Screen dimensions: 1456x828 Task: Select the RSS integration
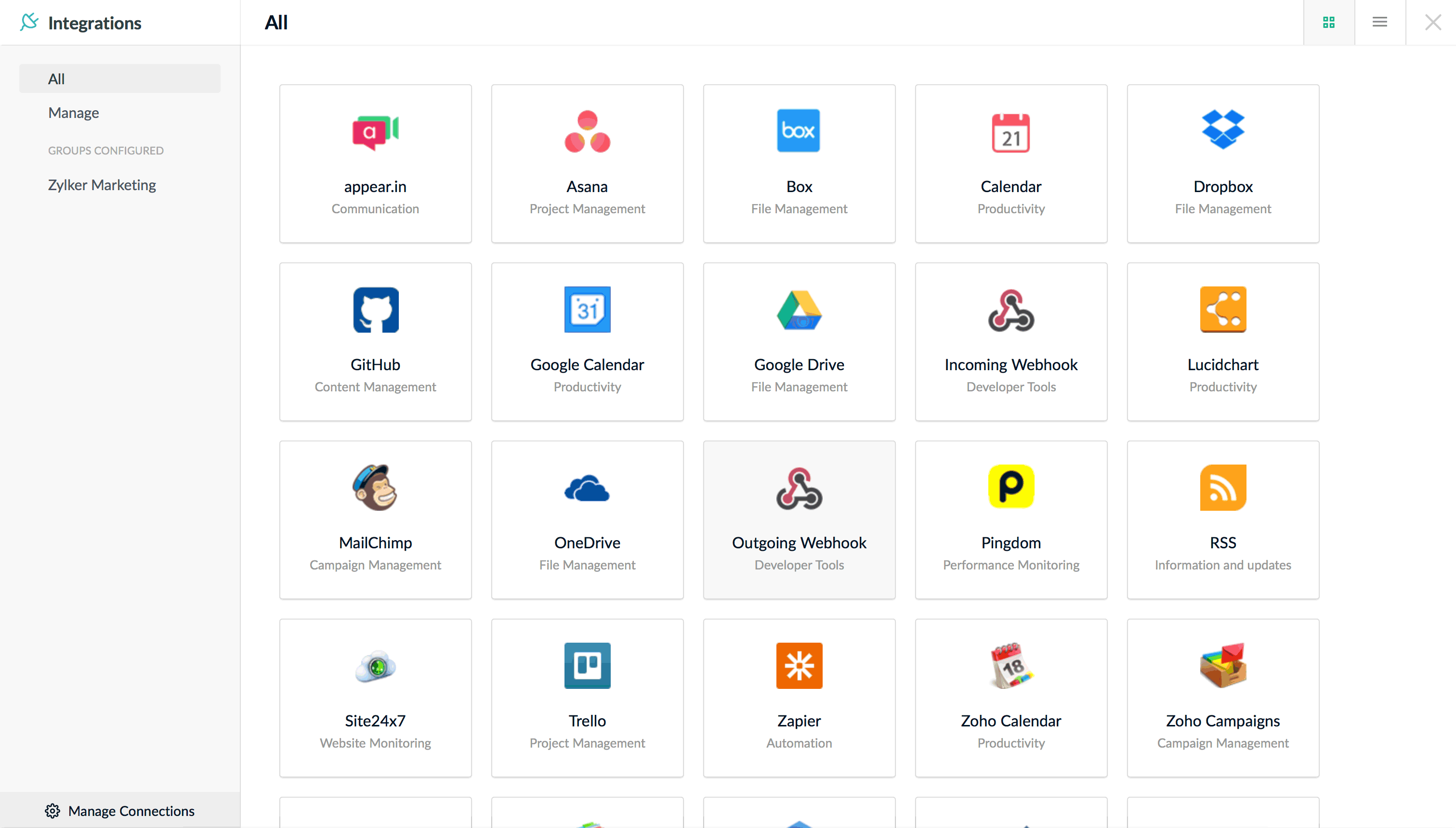[x=1222, y=519]
